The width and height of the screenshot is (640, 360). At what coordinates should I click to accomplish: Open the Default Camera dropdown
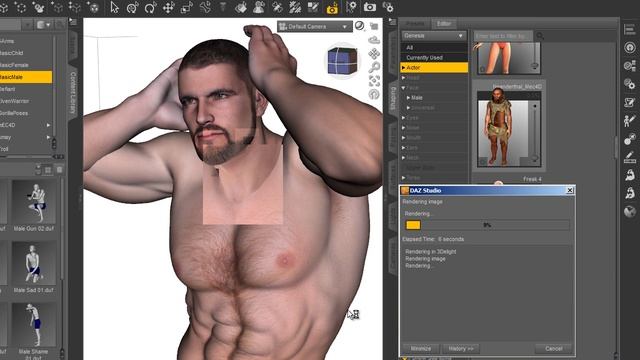click(x=315, y=27)
